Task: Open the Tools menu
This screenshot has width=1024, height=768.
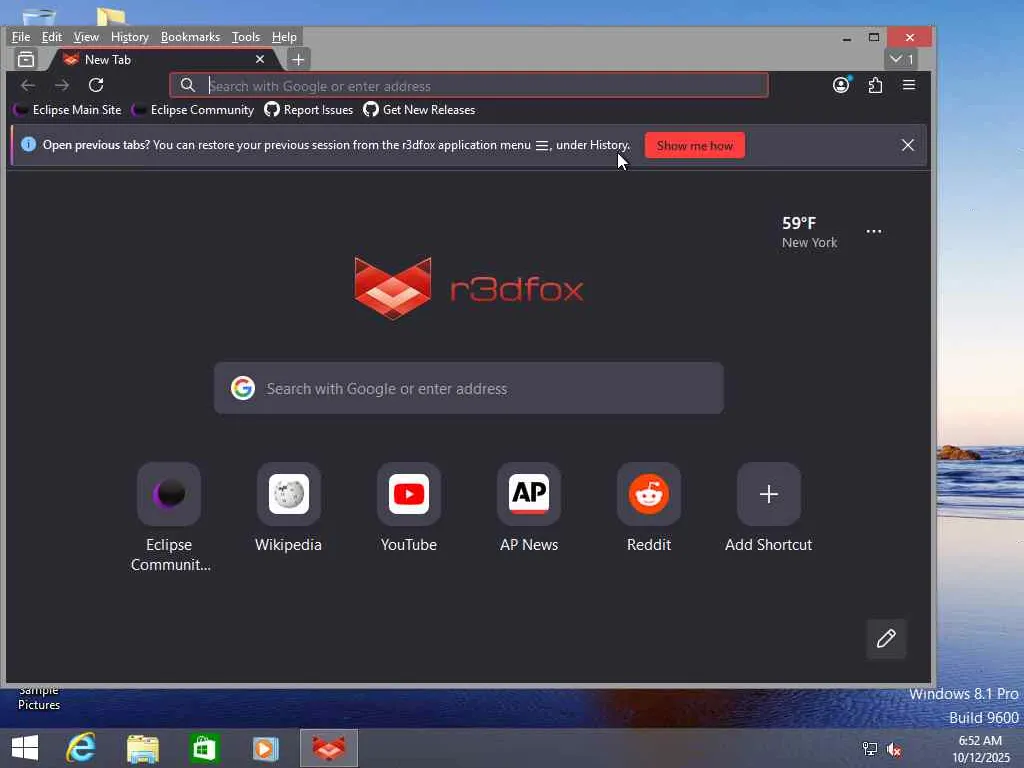Action: coord(246,37)
